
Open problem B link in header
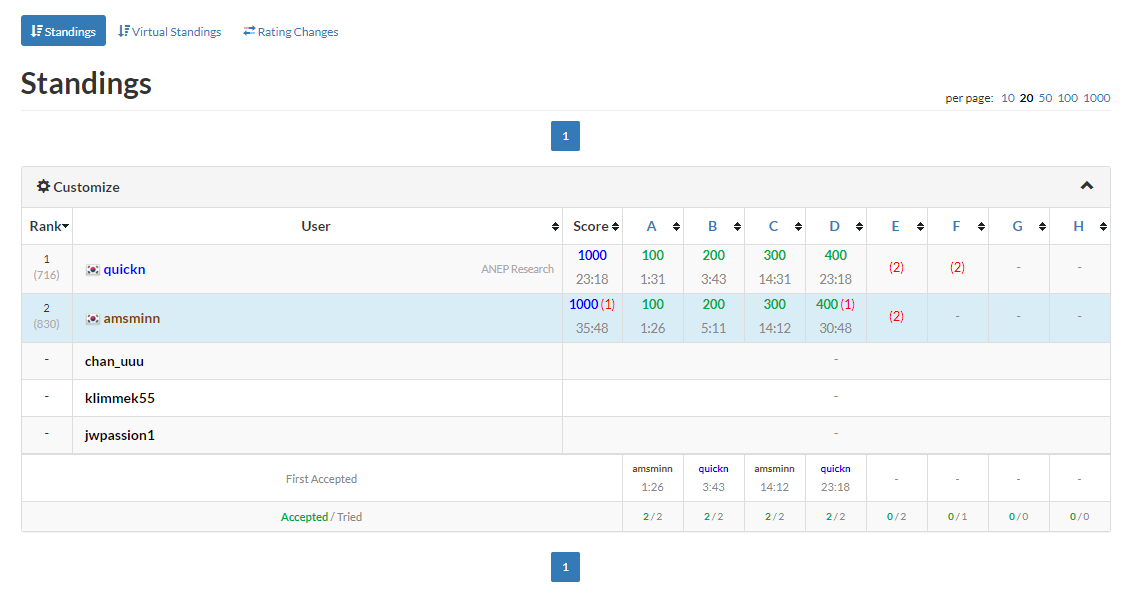click(x=712, y=226)
